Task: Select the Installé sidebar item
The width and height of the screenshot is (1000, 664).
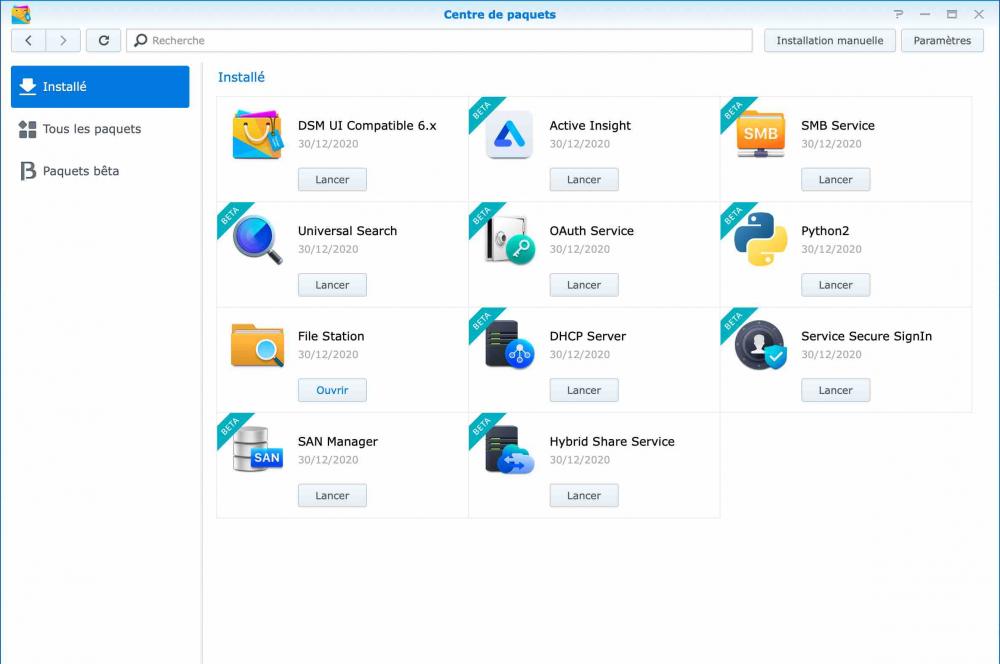Action: (99, 87)
